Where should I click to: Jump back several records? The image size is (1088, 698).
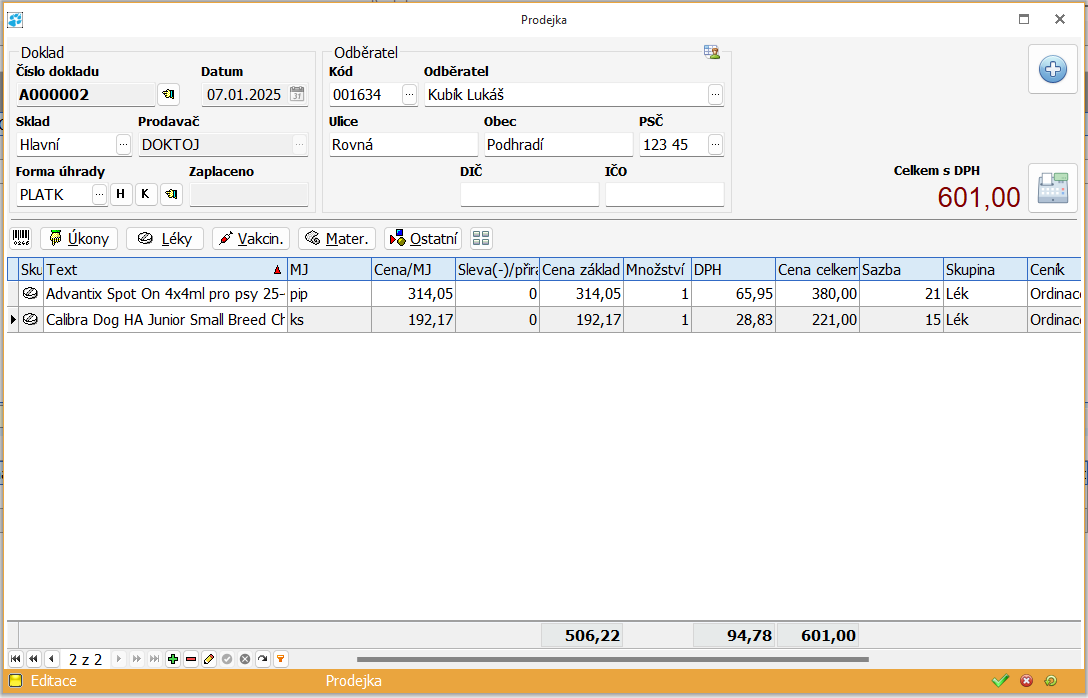pyautogui.click(x=33, y=659)
